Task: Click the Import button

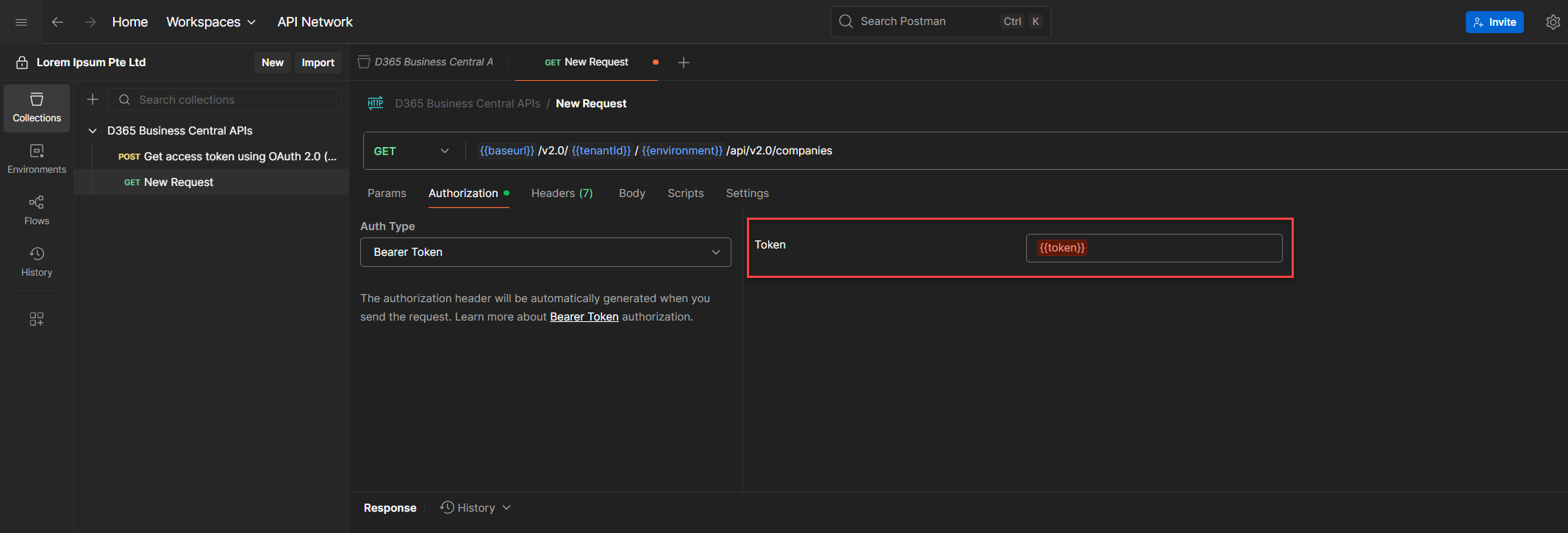Action: 318,62
